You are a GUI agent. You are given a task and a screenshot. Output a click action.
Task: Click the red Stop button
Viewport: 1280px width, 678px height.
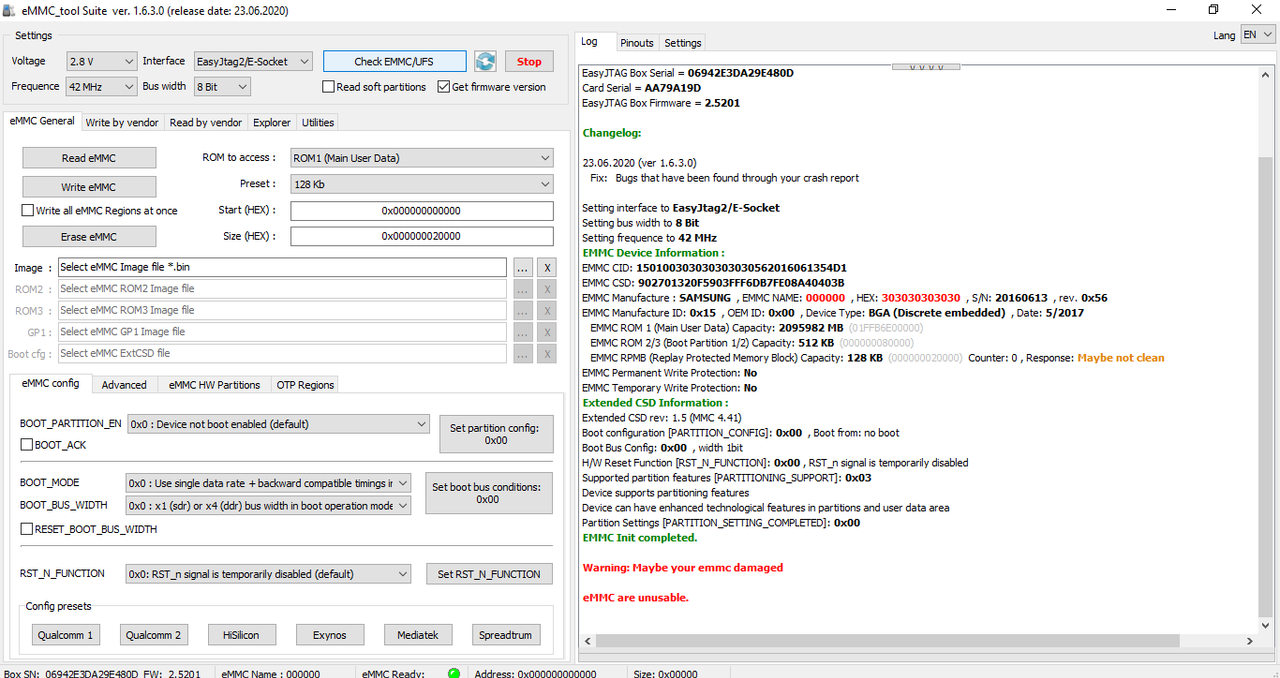(x=529, y=61)
